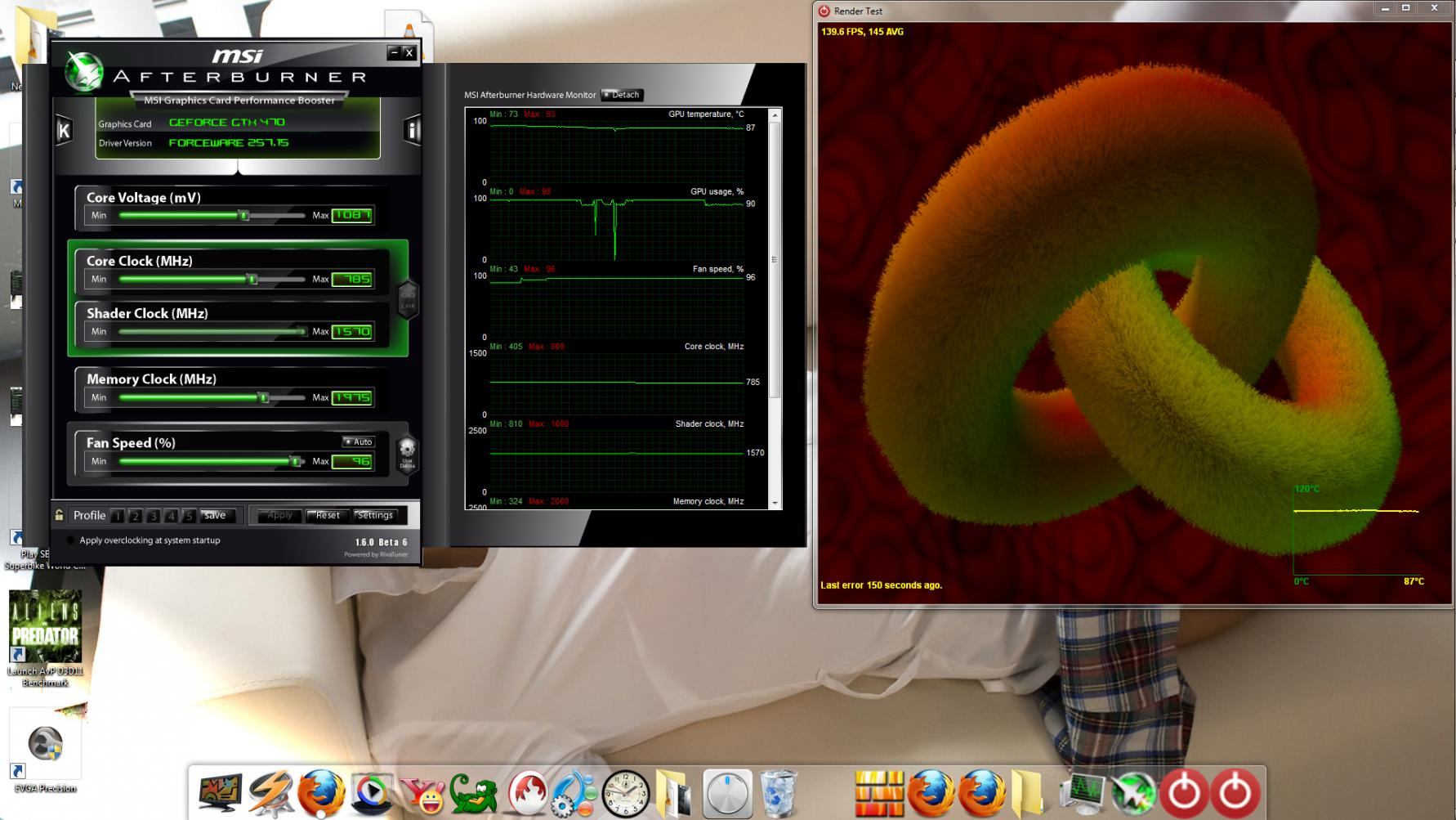Viewport: 1456px width, 820px height.
Task: Click the first red power dock icon
Action: point(1184,793)
